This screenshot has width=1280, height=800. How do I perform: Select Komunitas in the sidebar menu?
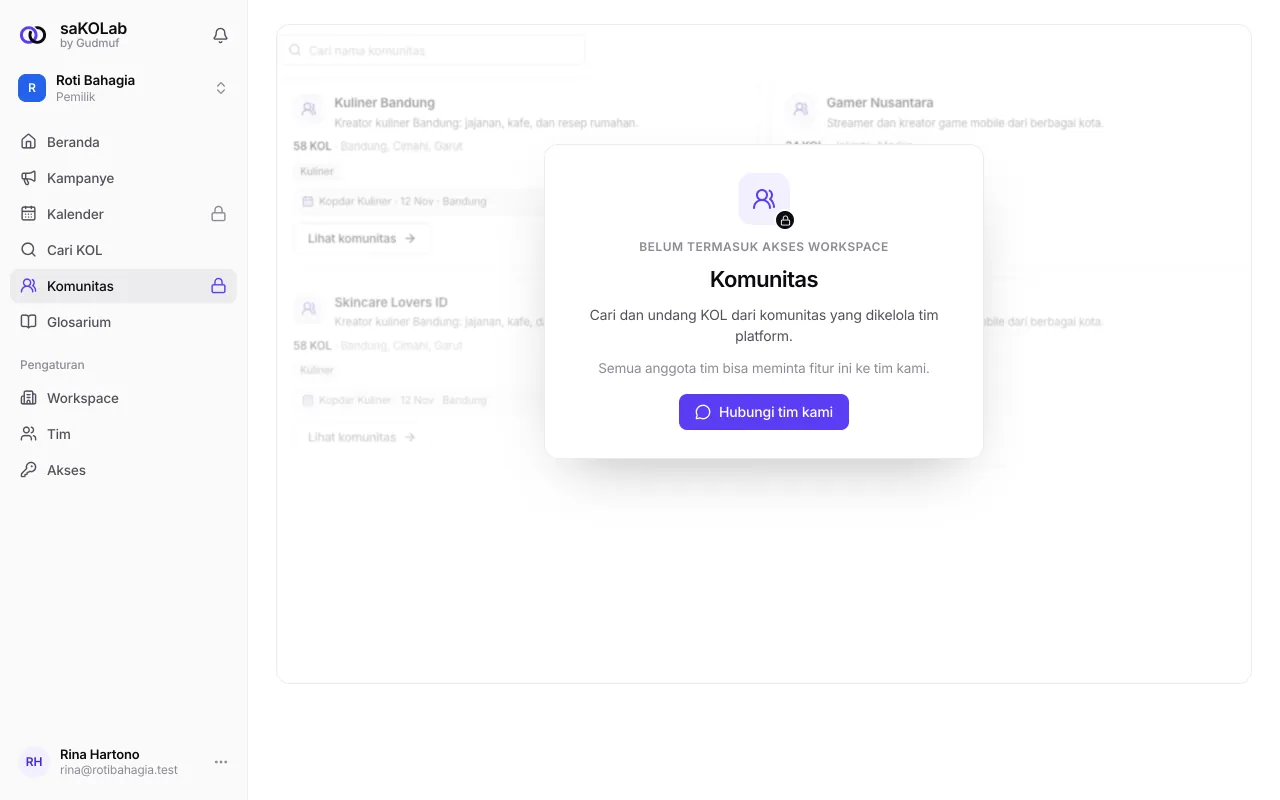(x=124, y=286)
